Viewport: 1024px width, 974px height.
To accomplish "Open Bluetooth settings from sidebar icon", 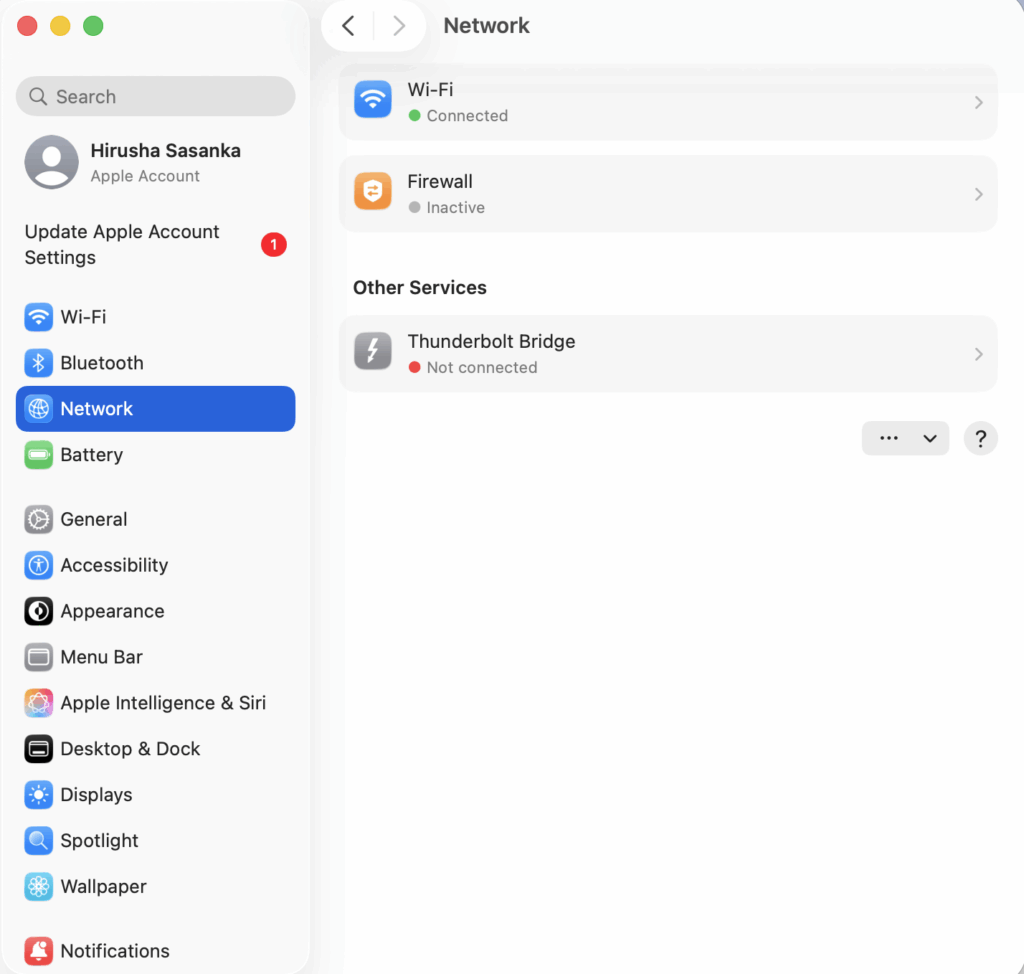I will point(39,363).
